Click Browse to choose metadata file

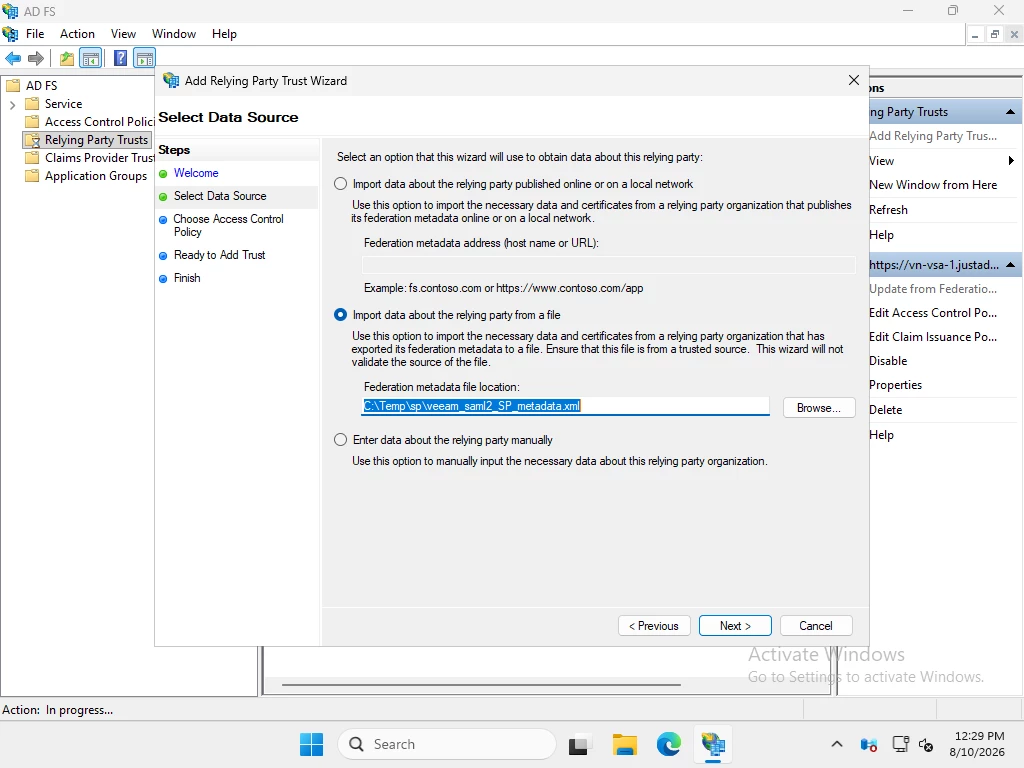tap(819, 408)
